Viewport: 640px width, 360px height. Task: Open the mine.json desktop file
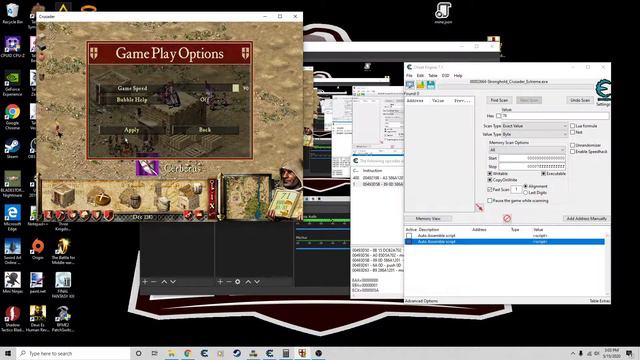click(443, 13)
